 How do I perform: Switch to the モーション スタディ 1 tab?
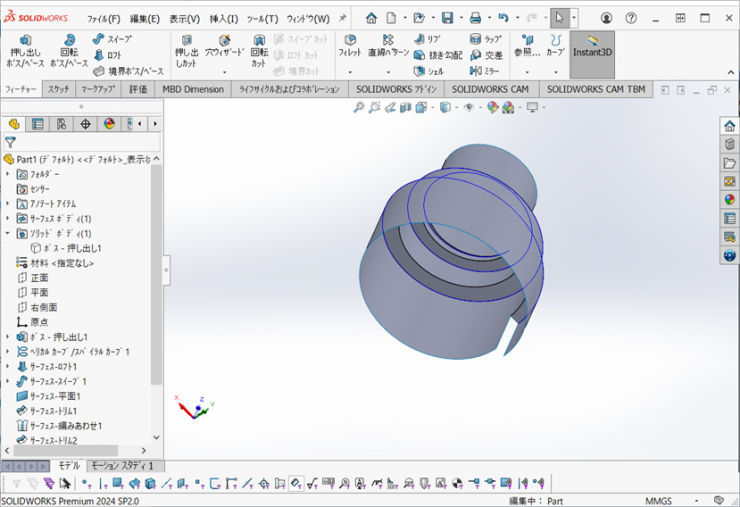123,465
